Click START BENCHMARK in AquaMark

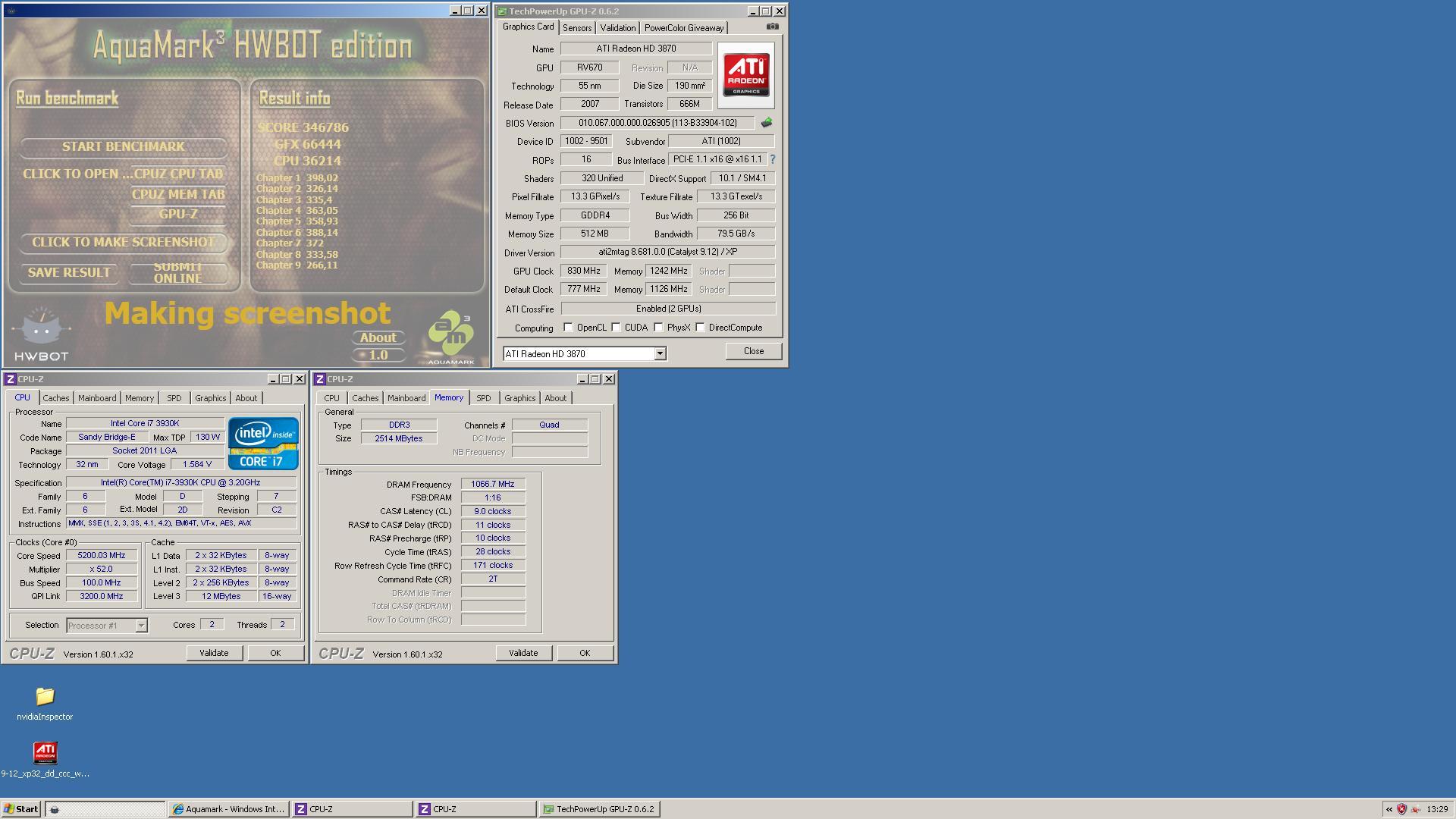[x=124, y=146]
